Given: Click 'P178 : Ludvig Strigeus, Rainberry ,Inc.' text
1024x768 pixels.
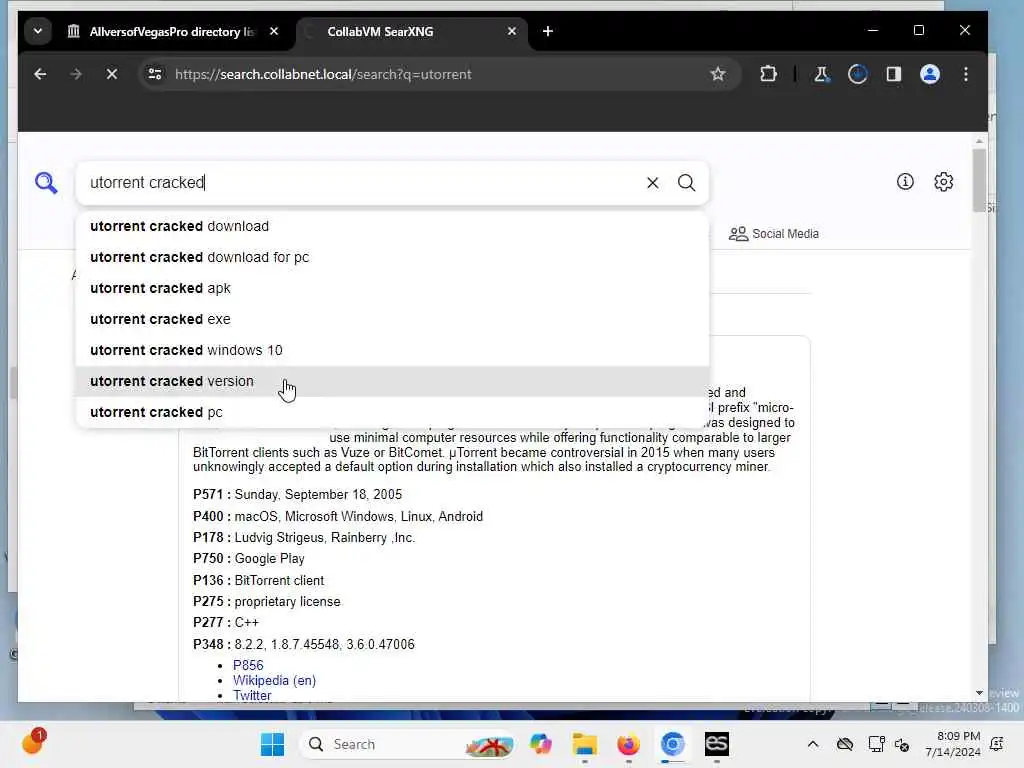Looking at the screenshot, I should coord(304,537).
